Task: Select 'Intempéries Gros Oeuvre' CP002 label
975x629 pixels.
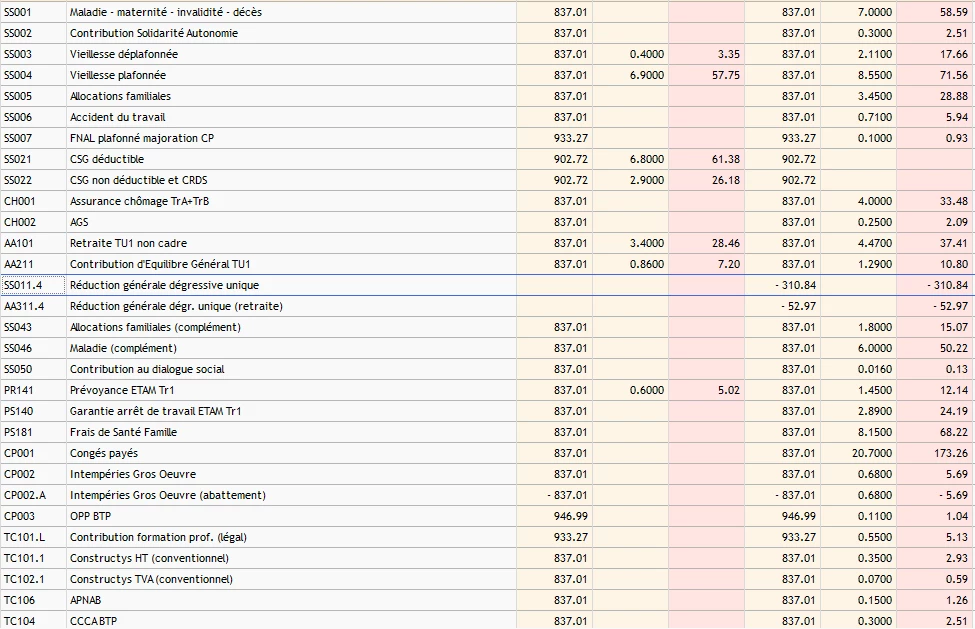Action: [x=132, y=474]
